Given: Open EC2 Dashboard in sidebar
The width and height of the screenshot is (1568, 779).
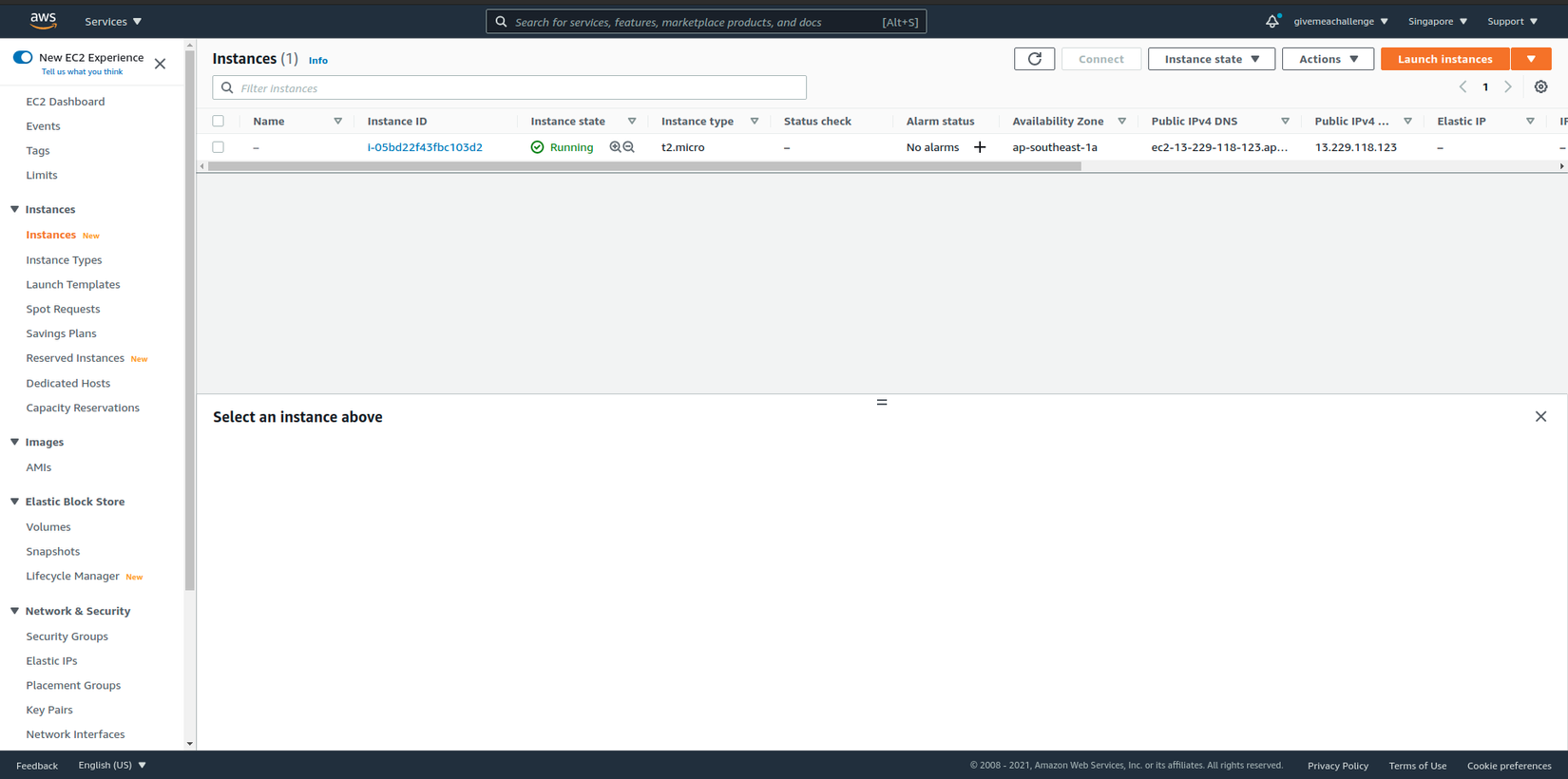Looking at the screenshot, I should click(x=66, y=102).
